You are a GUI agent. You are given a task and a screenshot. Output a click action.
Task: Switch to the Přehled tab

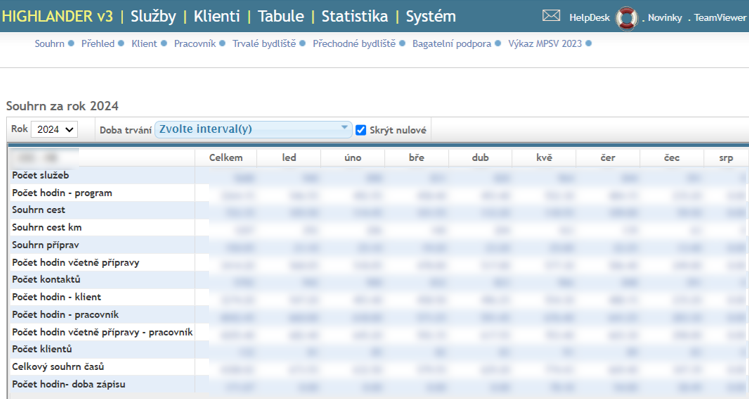point(98,43)
